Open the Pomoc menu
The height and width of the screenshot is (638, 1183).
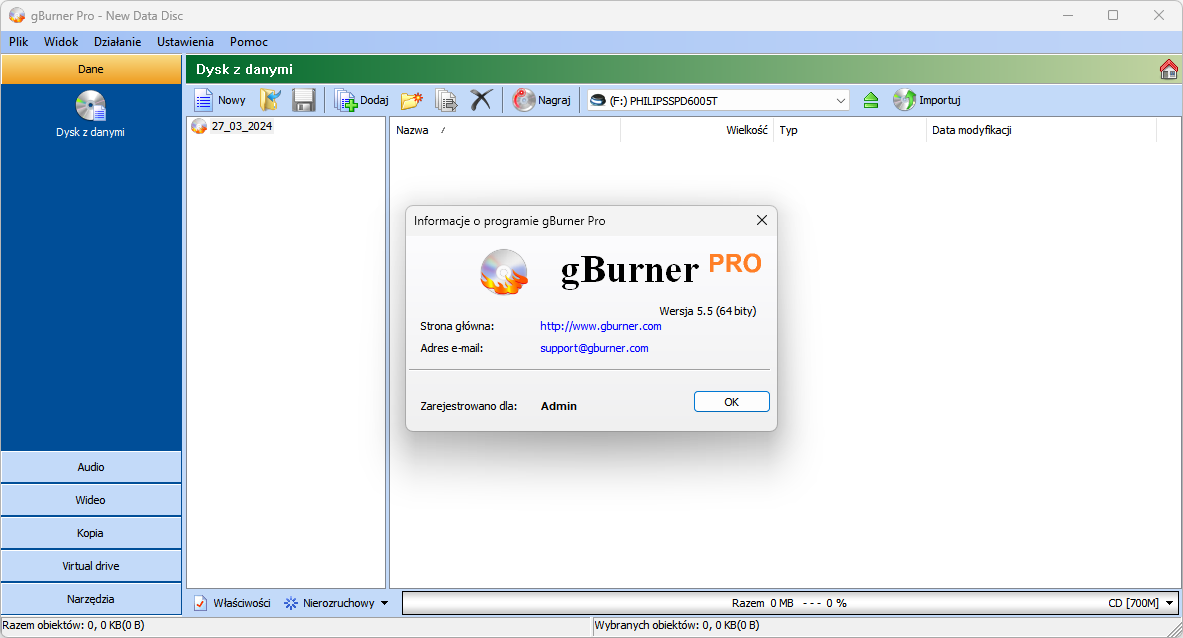tap(249, 42)
